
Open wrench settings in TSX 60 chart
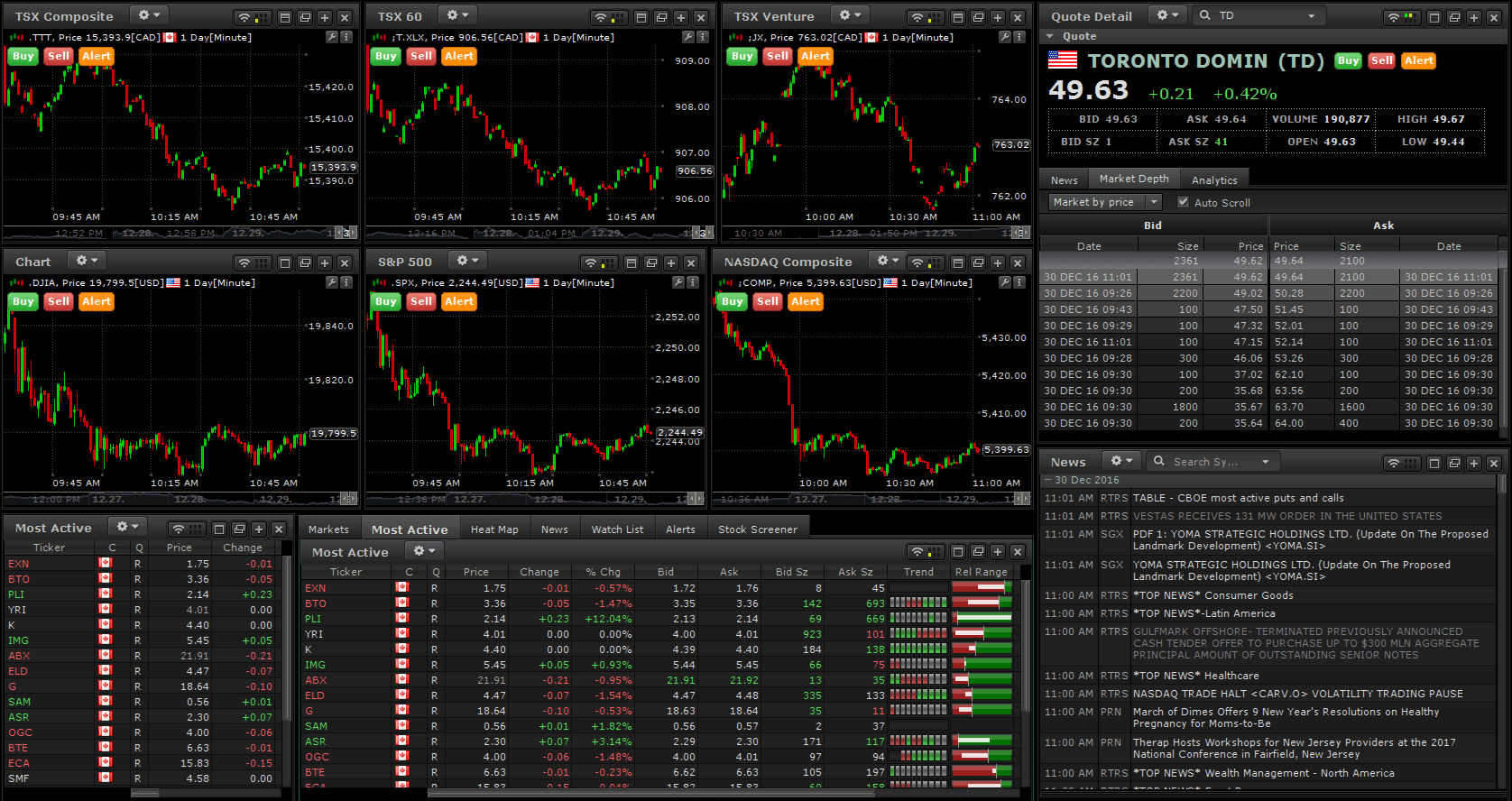click(x=688, y=37)
